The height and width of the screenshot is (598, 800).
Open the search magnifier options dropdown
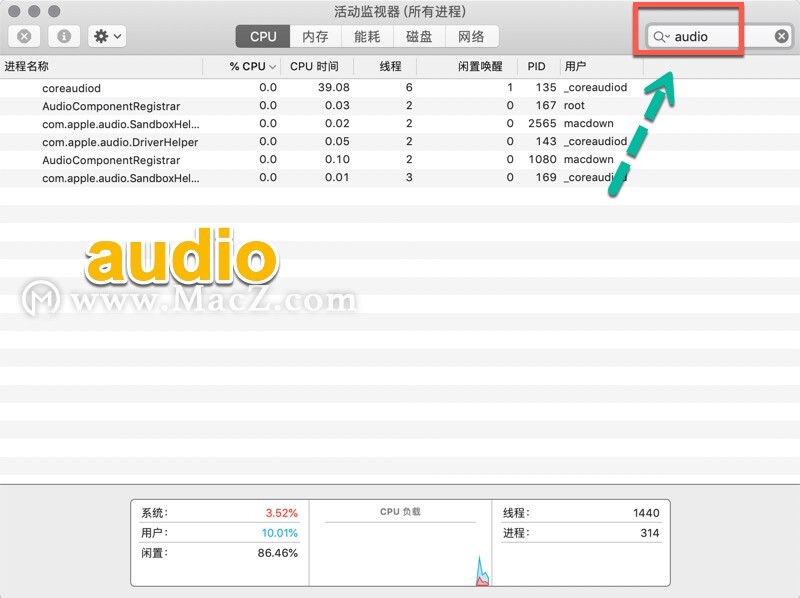pos(661,36)
